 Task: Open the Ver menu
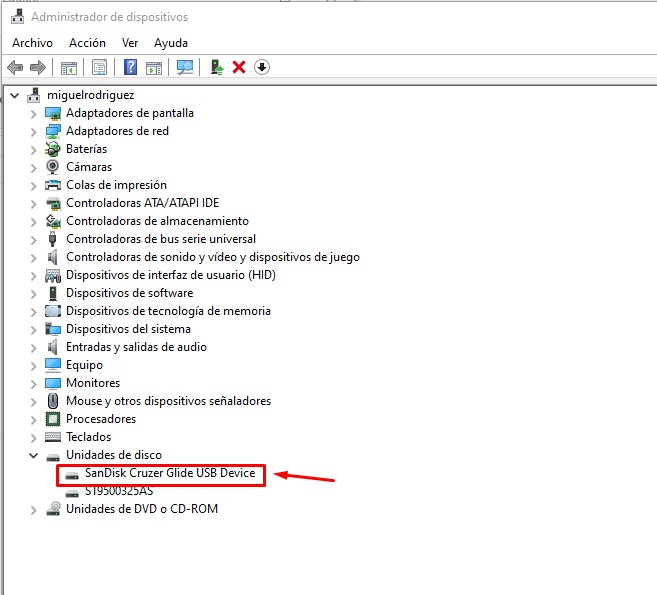pos(130,43)
